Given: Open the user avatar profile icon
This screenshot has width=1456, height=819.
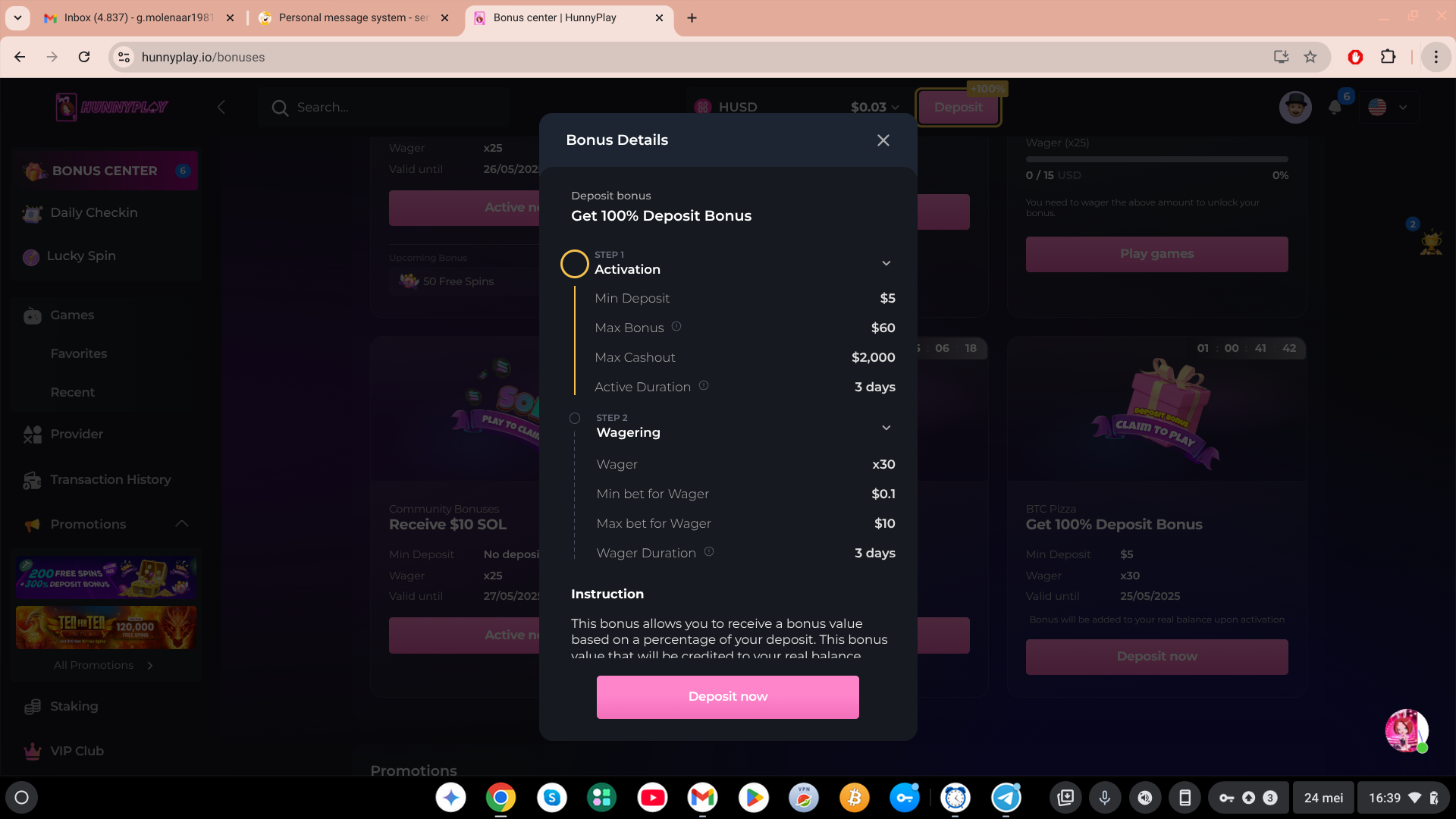Looking at the screenshot, I should [1295, 108].
